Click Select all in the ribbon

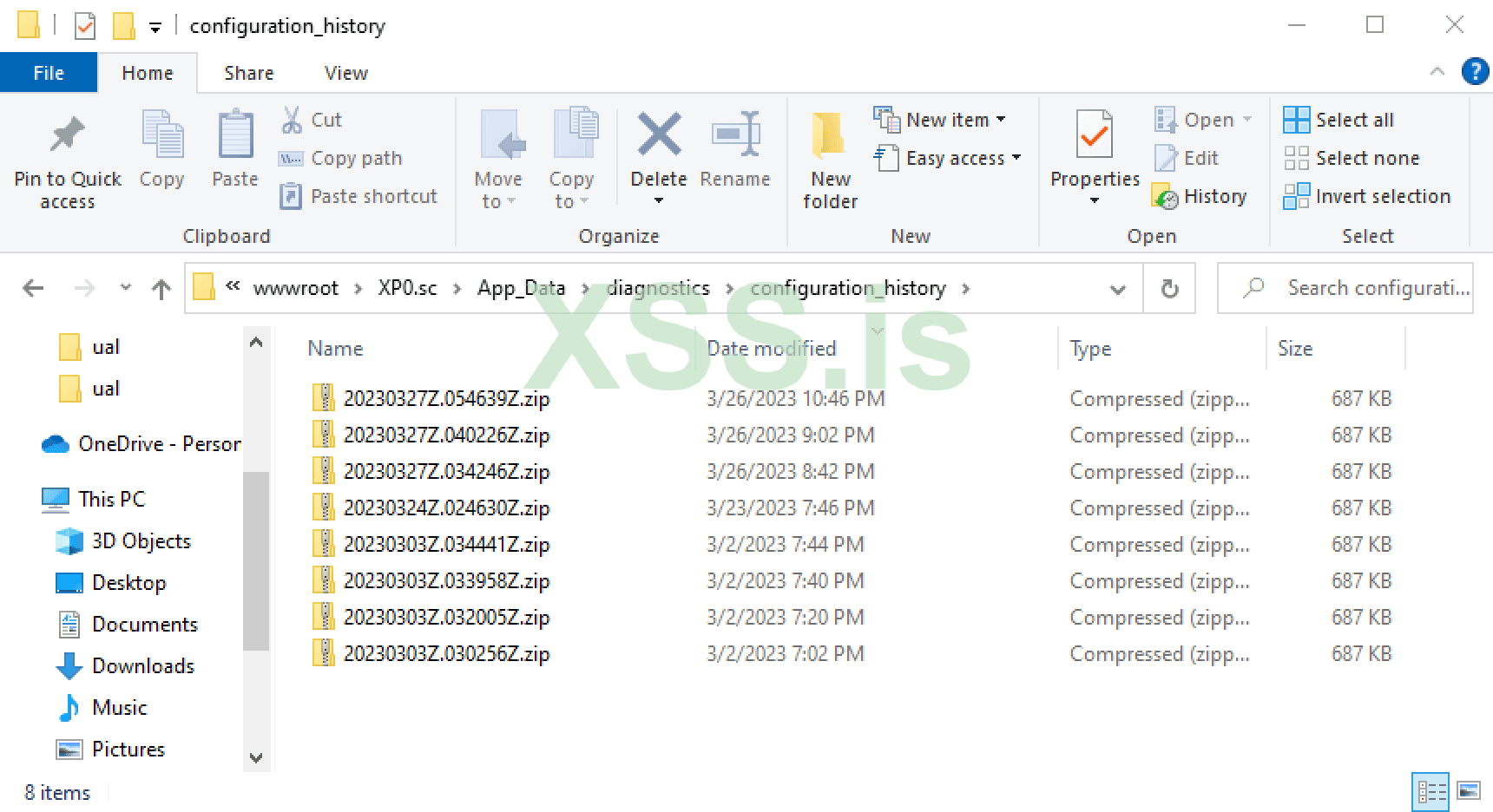click(1338, 120)
